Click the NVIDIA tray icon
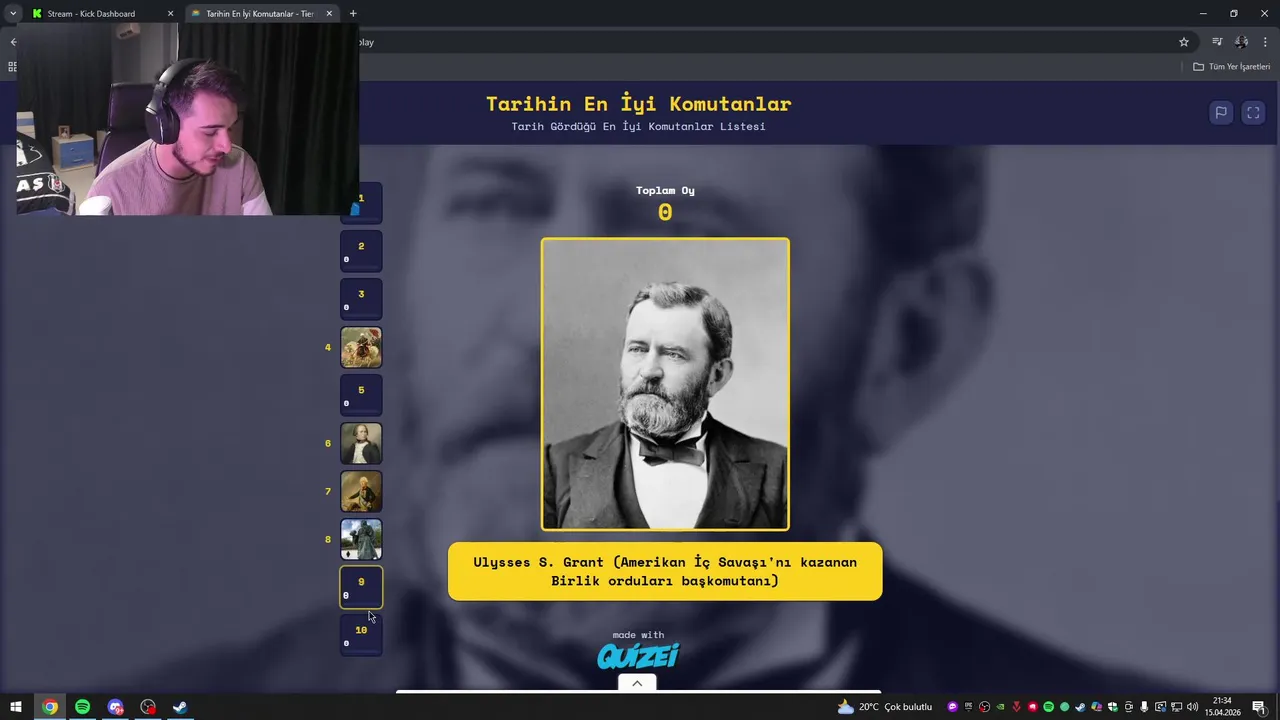 click(1000, 707)
